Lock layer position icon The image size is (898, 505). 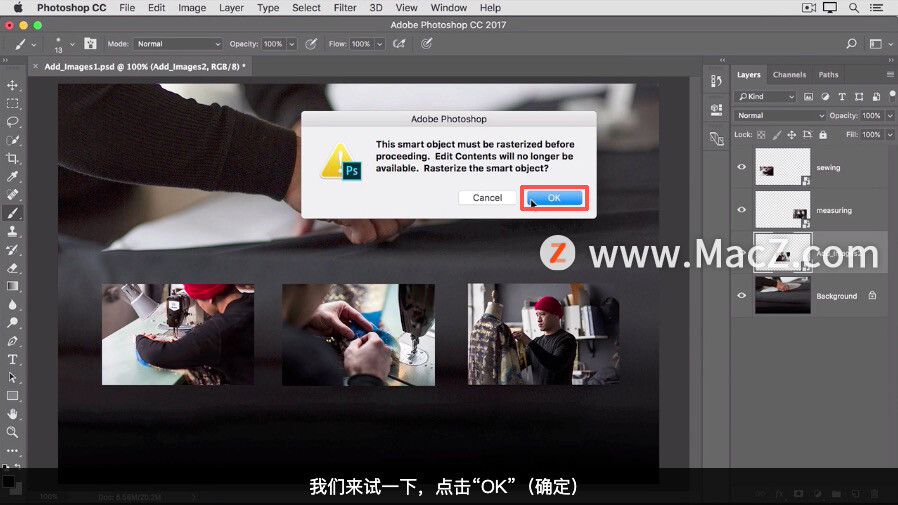coord(791,135)
